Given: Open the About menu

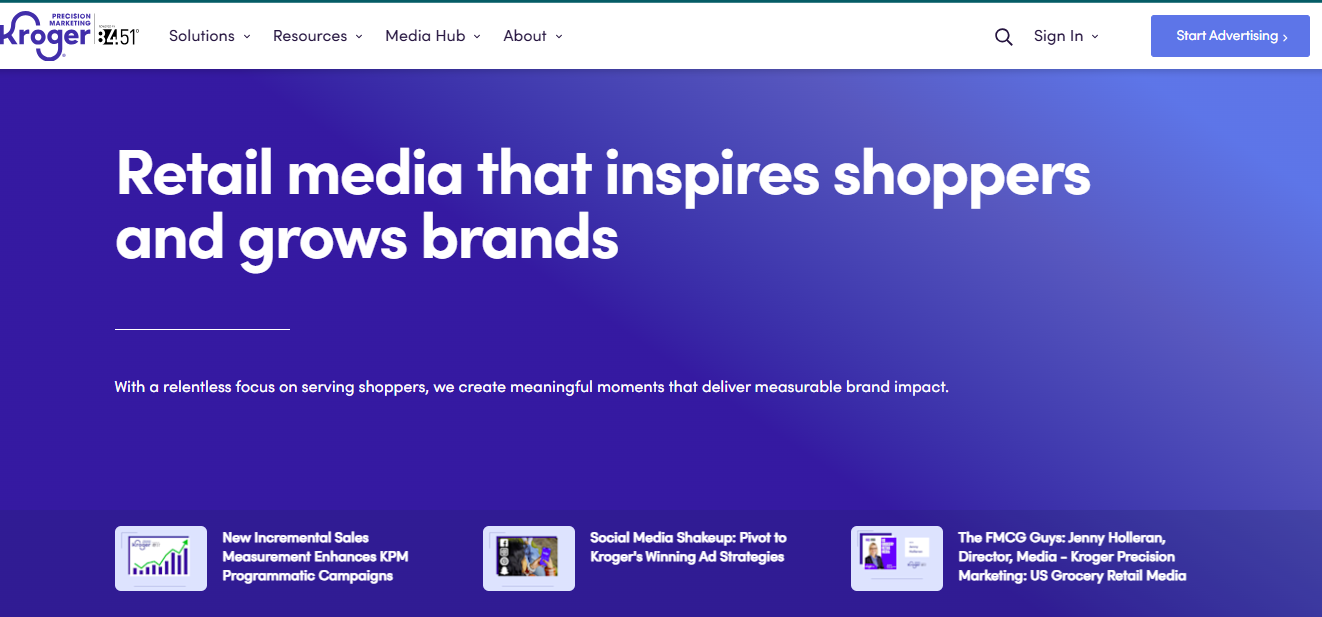Looking at the screenshot, I should (525, 36).
